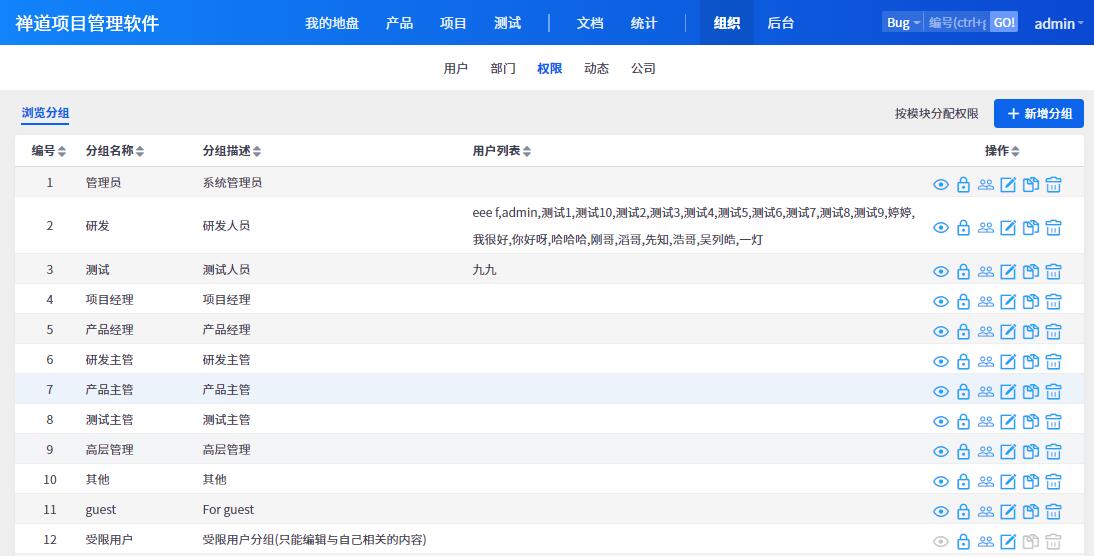Viewport: 1094px width, 556px height.
Task: Open the Bug search type dropdown
Action: pyautogui.click(x=903, y=23)
